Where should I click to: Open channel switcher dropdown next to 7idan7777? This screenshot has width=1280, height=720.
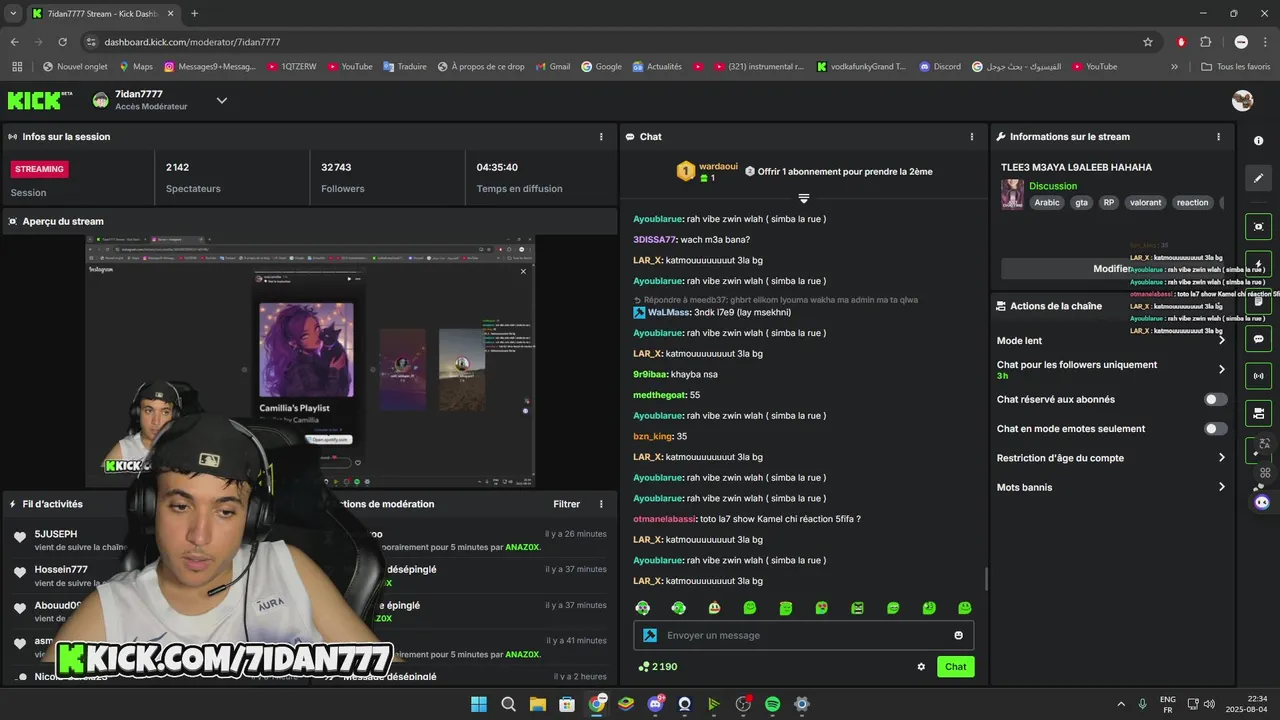pyautogui.click(x=222, y=100)
